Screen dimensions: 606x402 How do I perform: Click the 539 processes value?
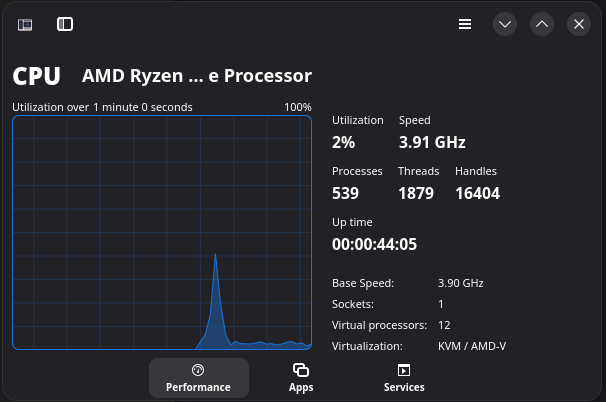tap(345, 193)
